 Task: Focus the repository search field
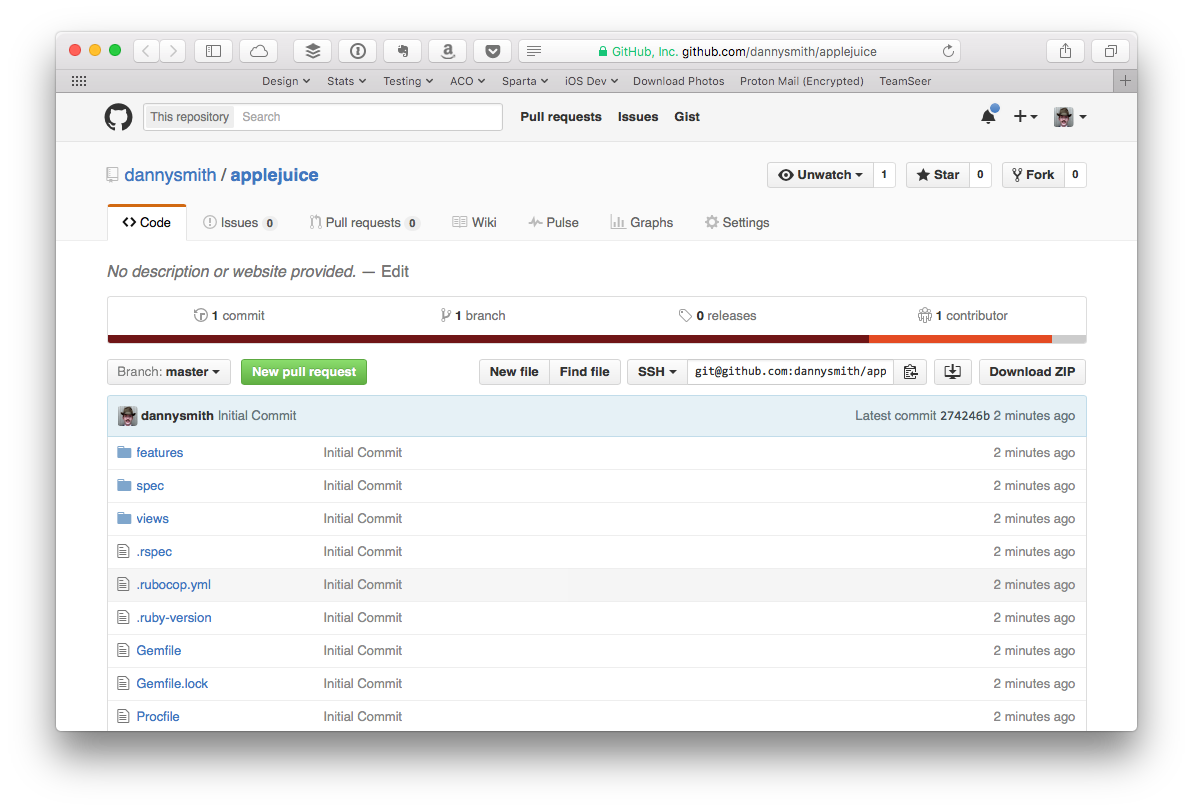367,117
